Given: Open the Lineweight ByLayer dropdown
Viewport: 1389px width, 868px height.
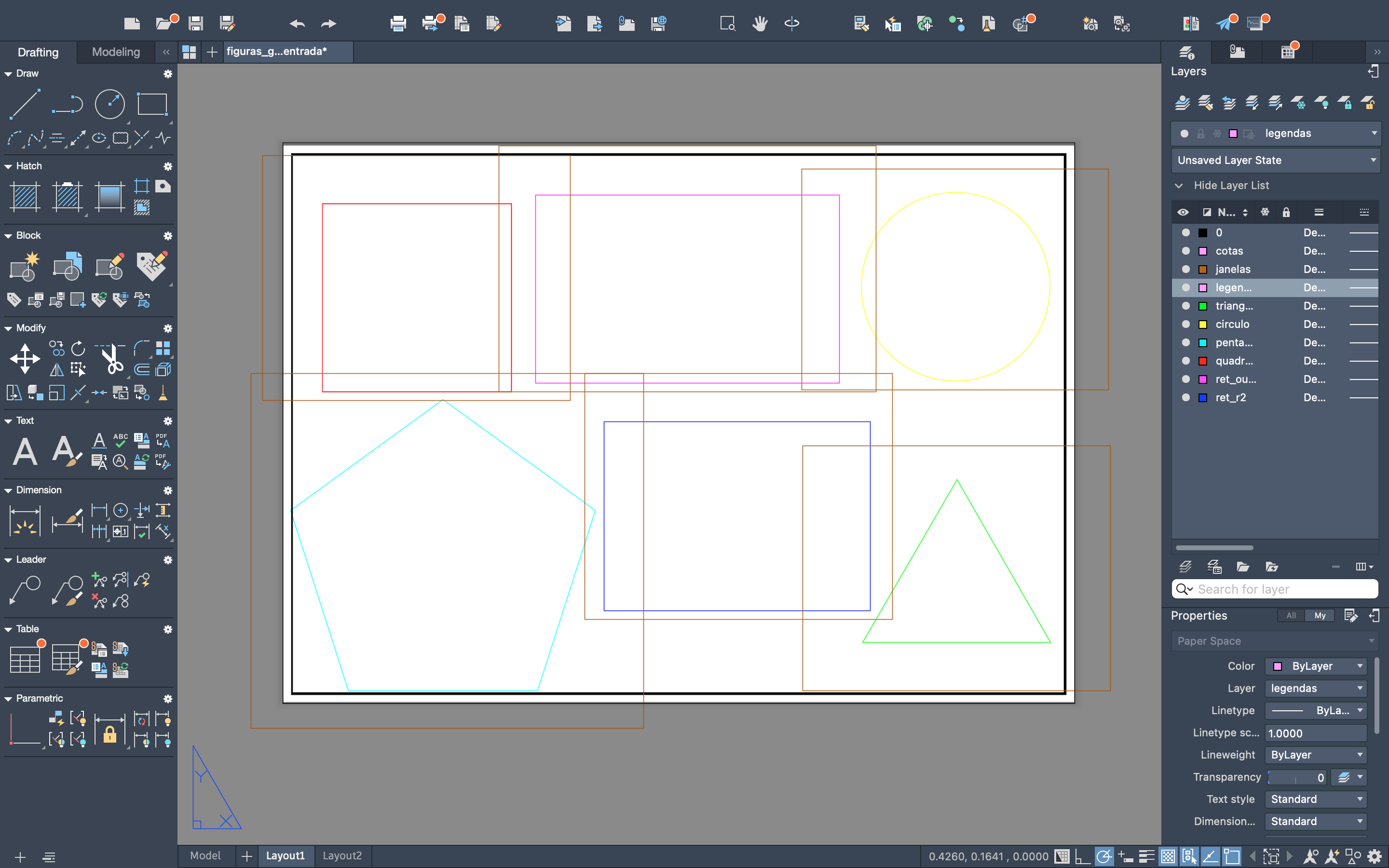Looking at the screenshot, I should click(x=1316, y=755).
